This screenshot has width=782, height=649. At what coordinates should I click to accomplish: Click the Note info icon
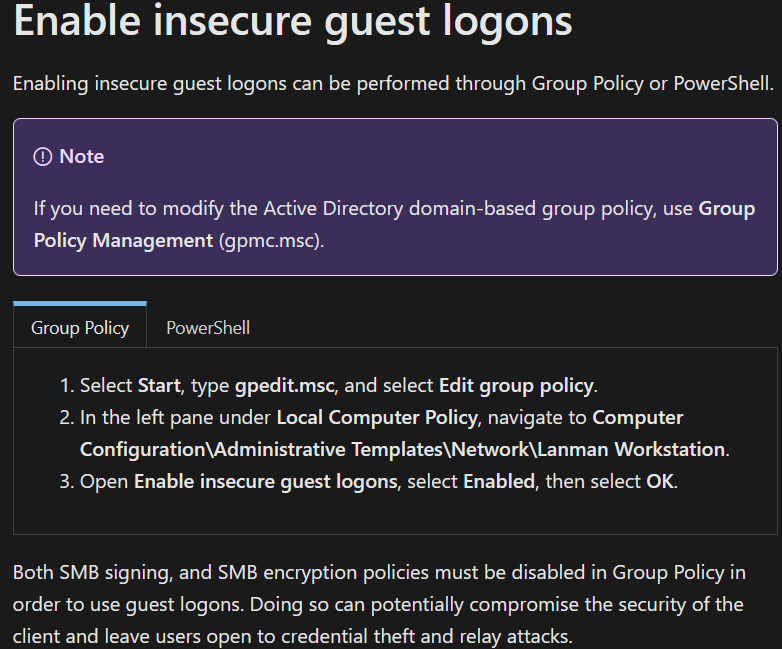[x=42, y=157]
